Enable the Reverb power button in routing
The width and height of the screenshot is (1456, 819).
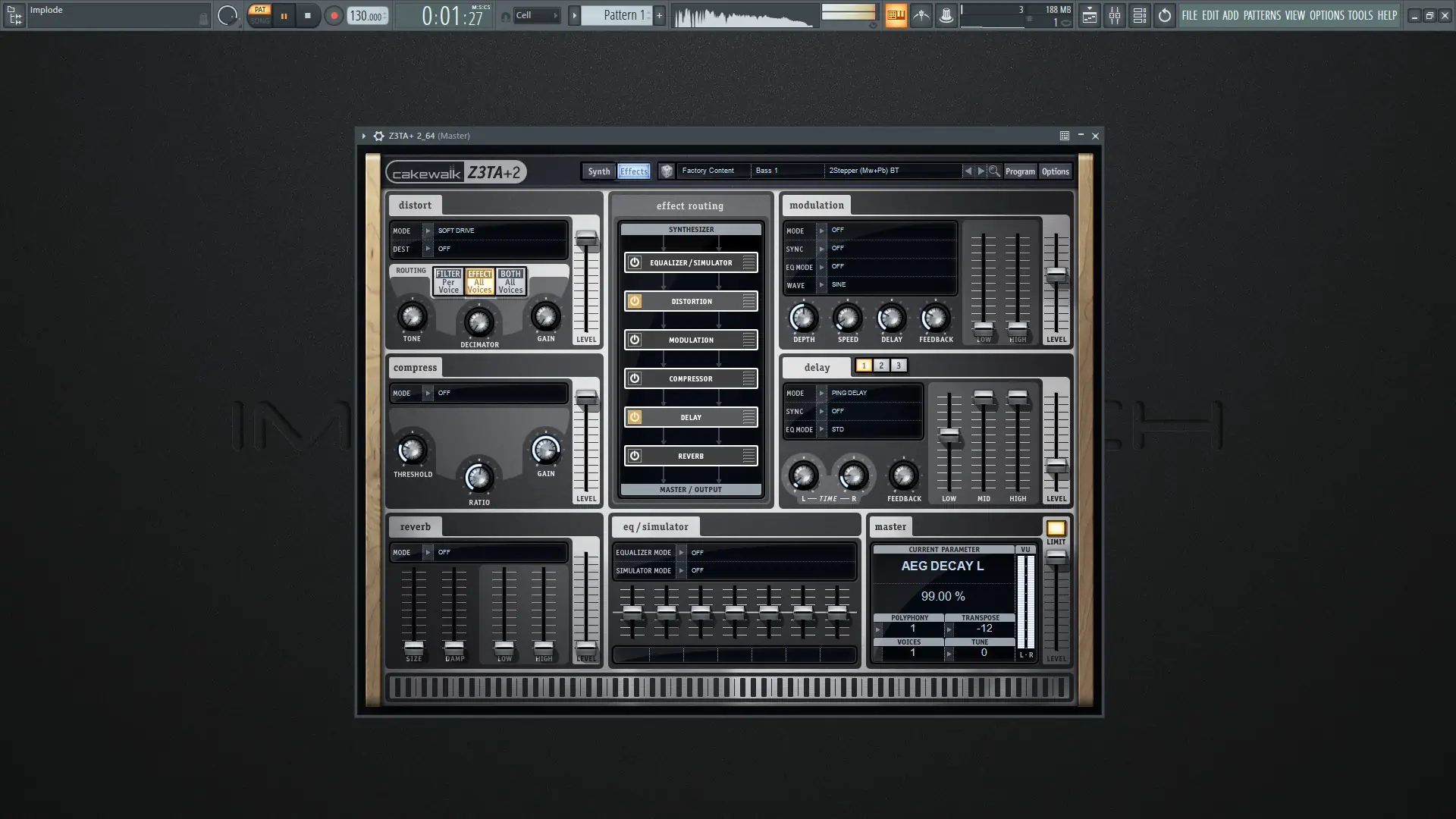635,456
